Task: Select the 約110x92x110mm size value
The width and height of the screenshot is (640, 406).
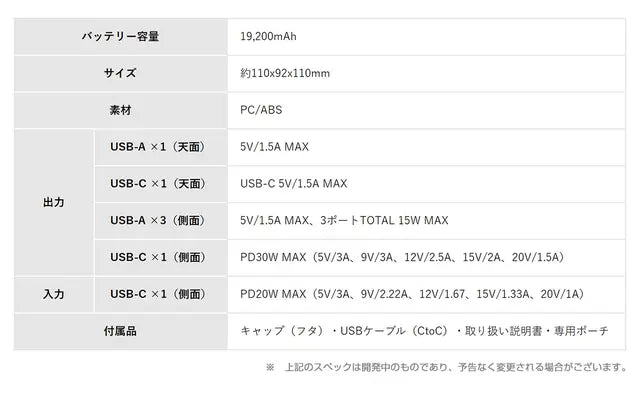Action: [285, 73]
